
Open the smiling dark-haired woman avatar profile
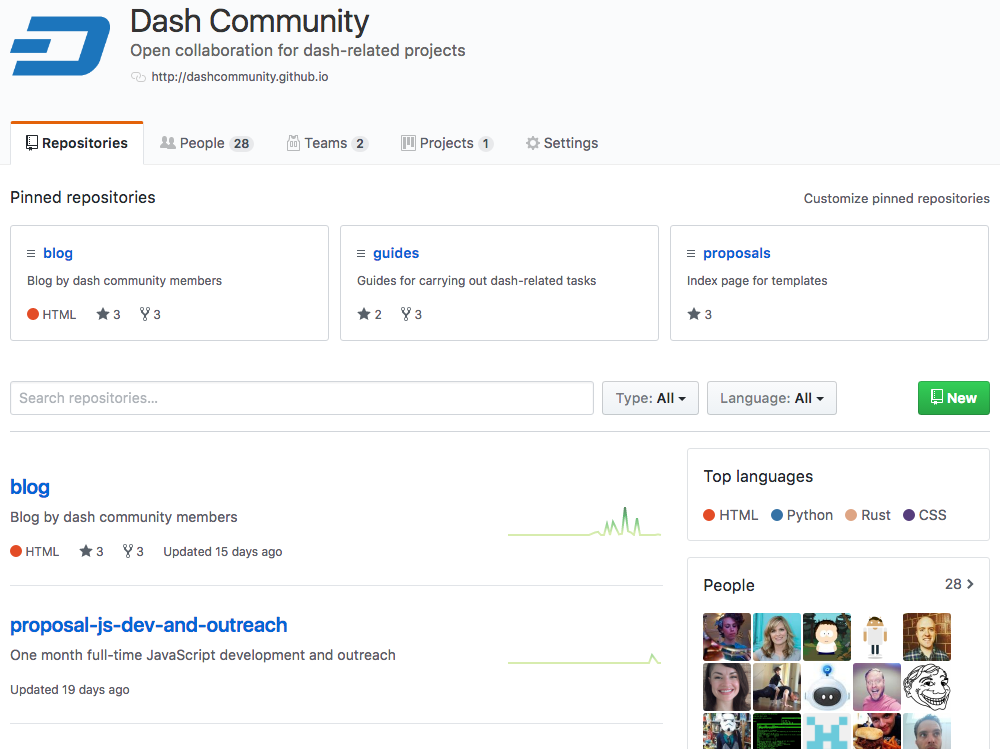point(727,687)
